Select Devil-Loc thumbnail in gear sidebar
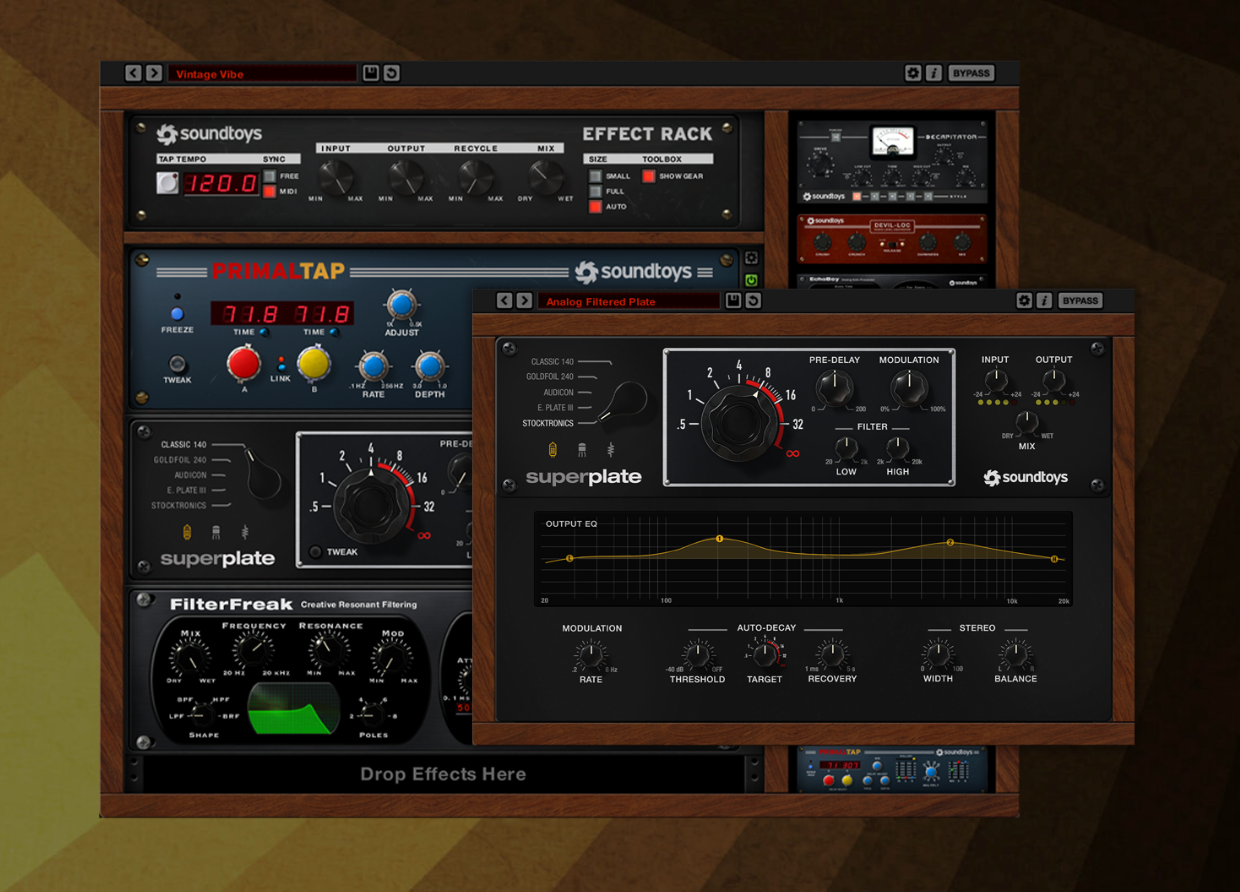Viewport: 1240px width, 892px height. [x=893, y=238]
